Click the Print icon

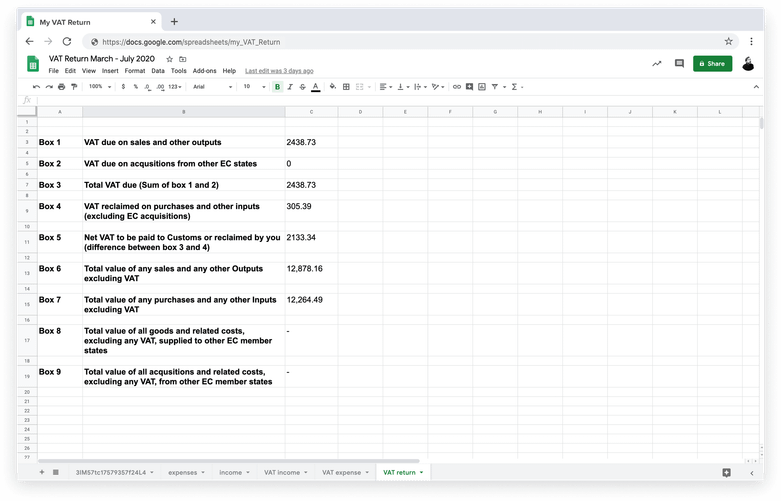(61, 87)
